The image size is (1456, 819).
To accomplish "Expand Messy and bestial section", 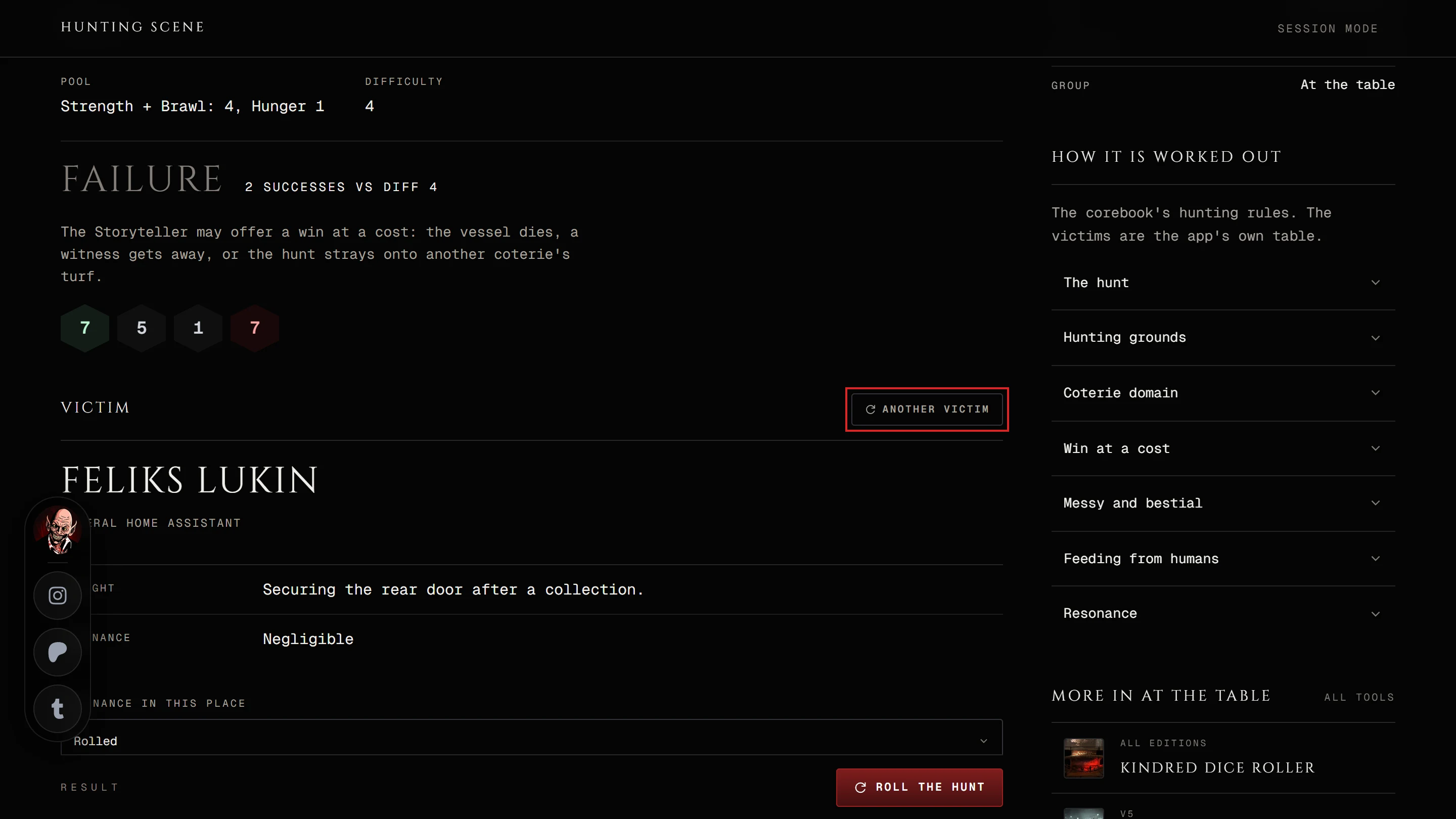I will click(x=1223, y=503).
